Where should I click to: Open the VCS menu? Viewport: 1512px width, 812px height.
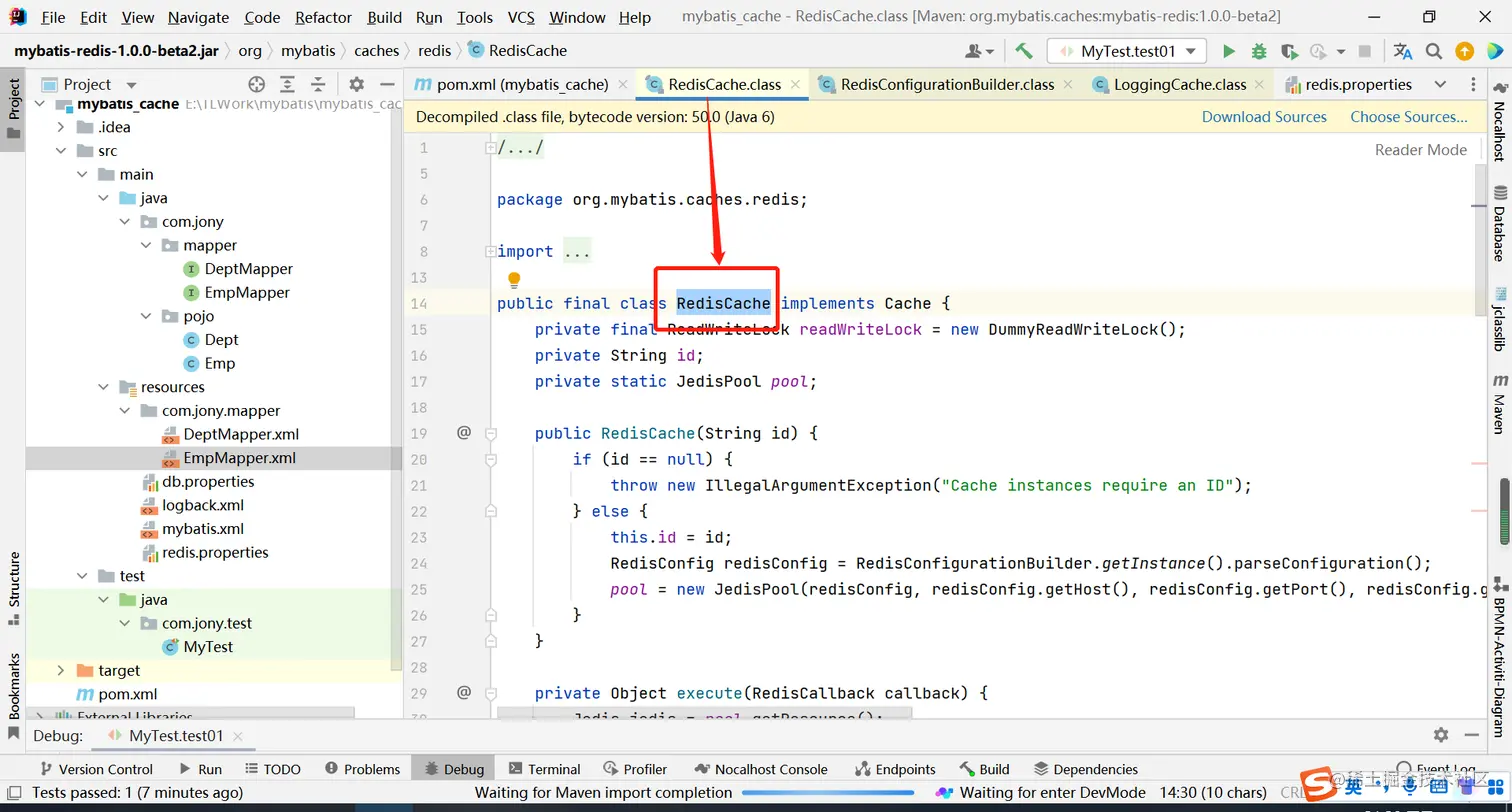click(521, 17)
